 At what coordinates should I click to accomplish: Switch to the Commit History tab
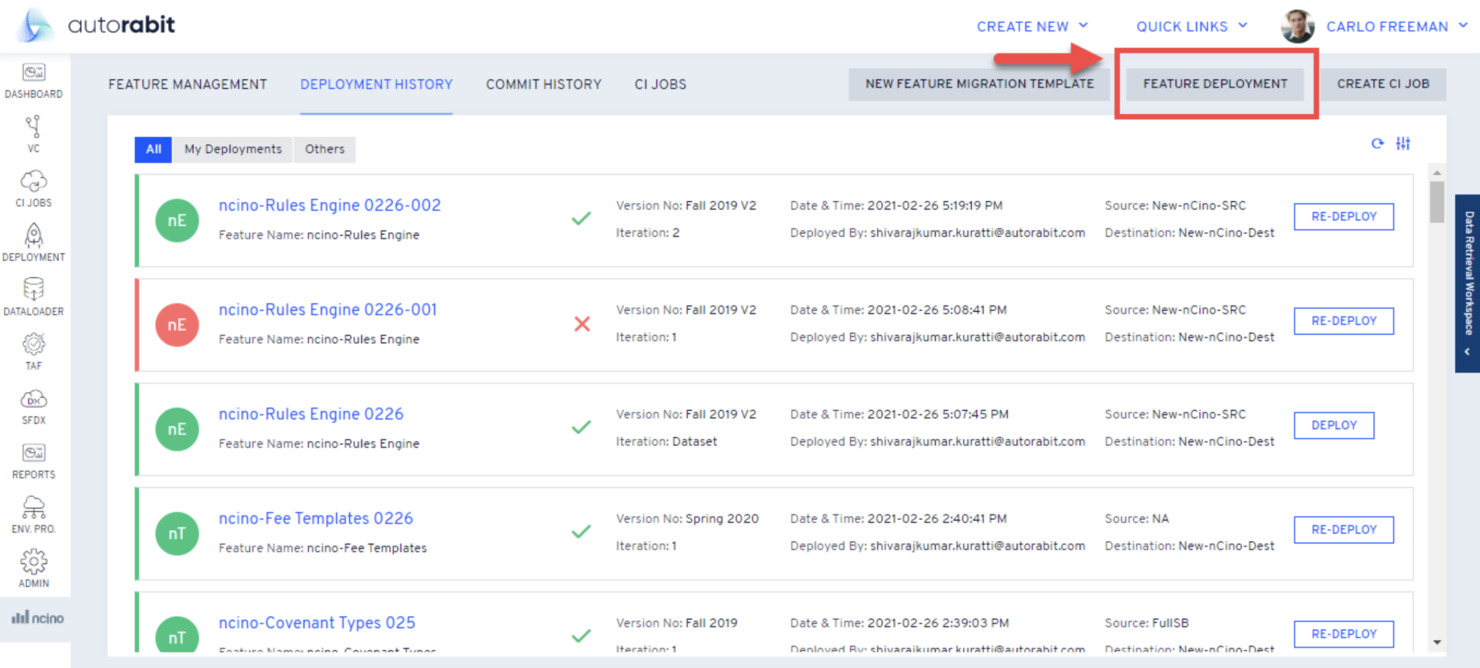tap(543, 84)
